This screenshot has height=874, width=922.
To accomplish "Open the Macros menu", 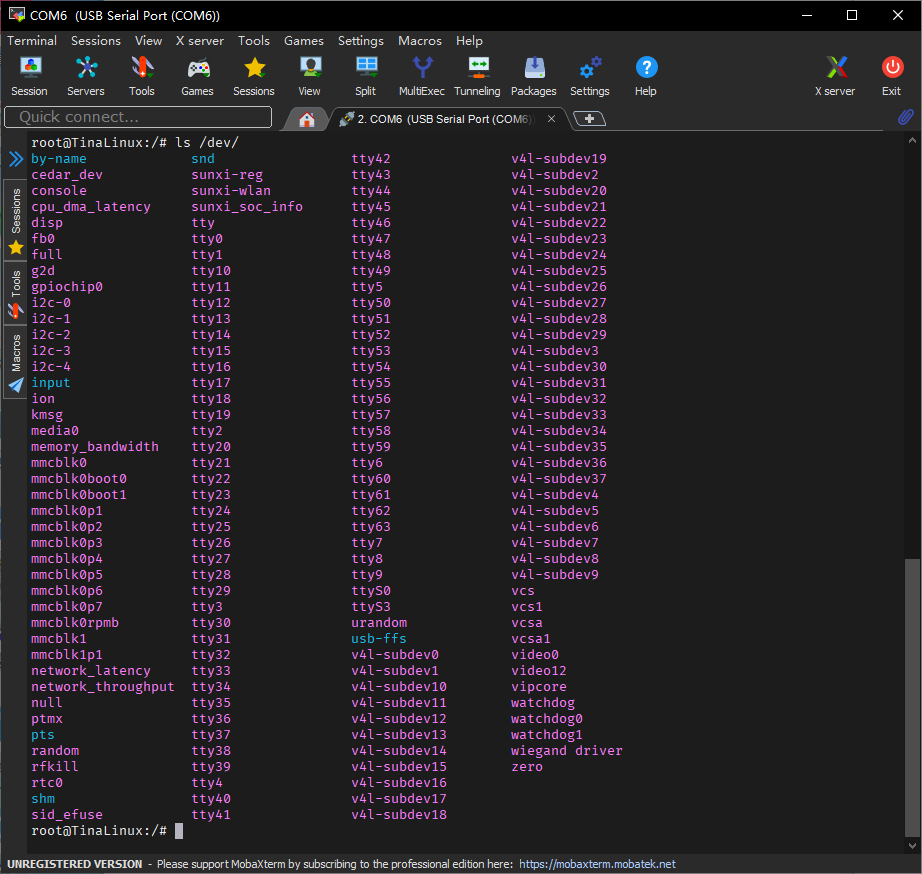I will (420, 41).
